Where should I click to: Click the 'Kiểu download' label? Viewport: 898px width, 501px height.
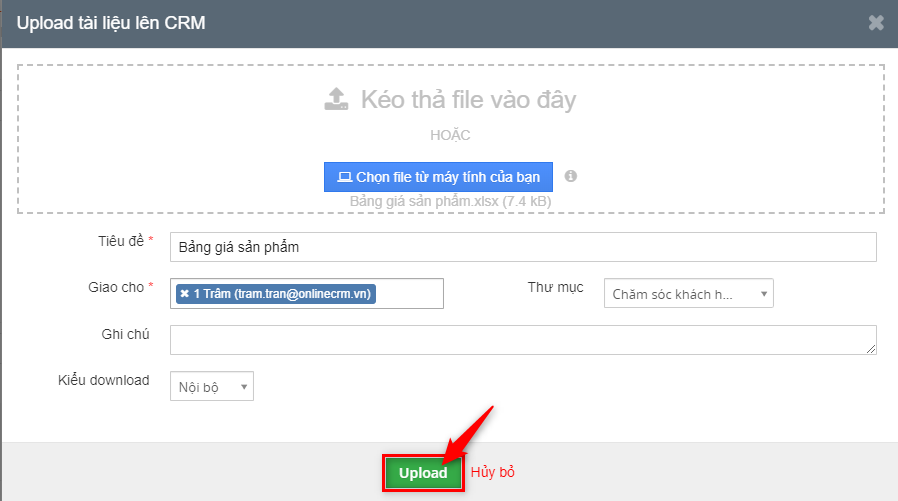pos(103,380)
